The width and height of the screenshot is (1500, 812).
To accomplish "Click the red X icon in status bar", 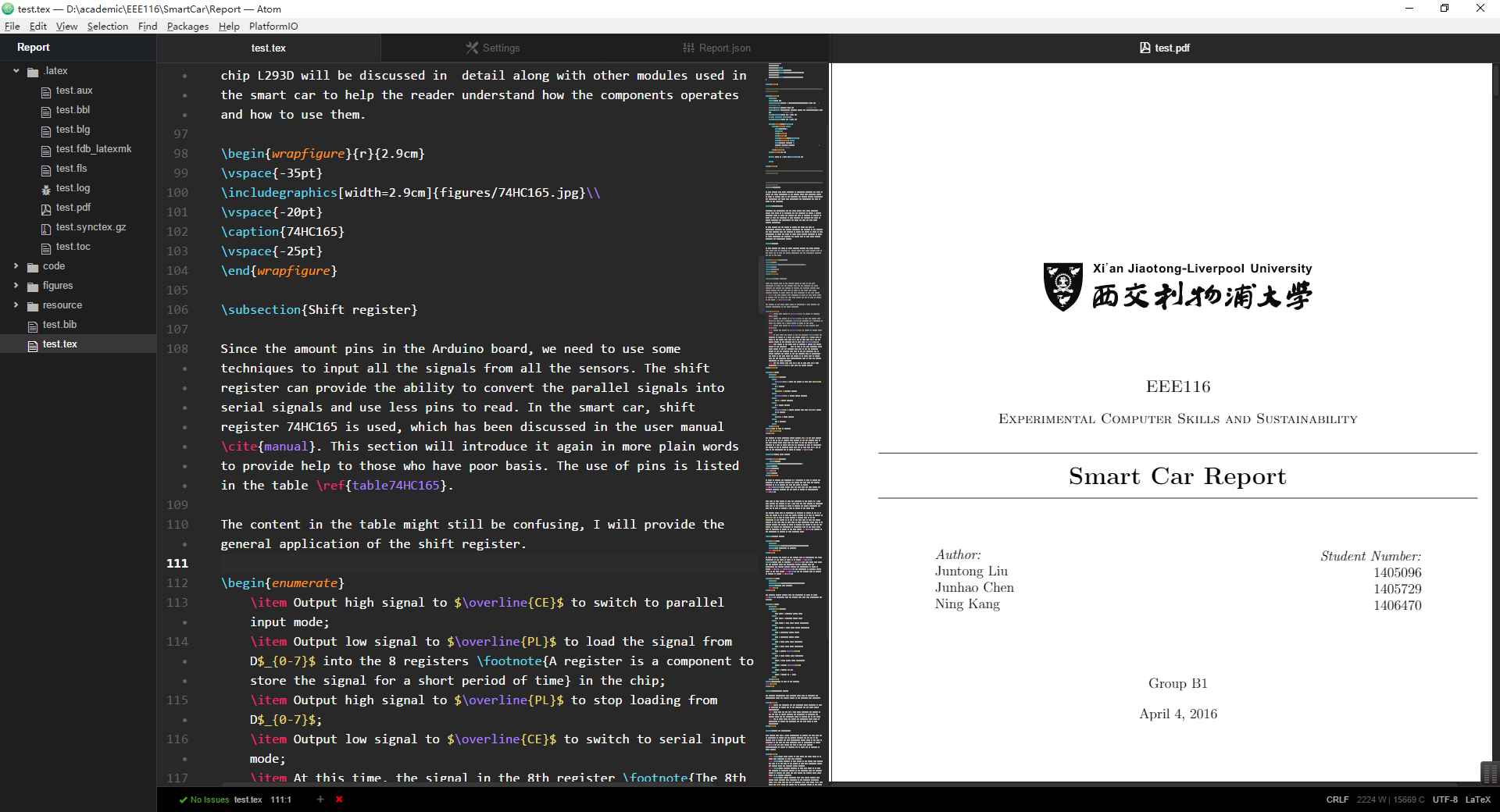I will click(339, 800).
